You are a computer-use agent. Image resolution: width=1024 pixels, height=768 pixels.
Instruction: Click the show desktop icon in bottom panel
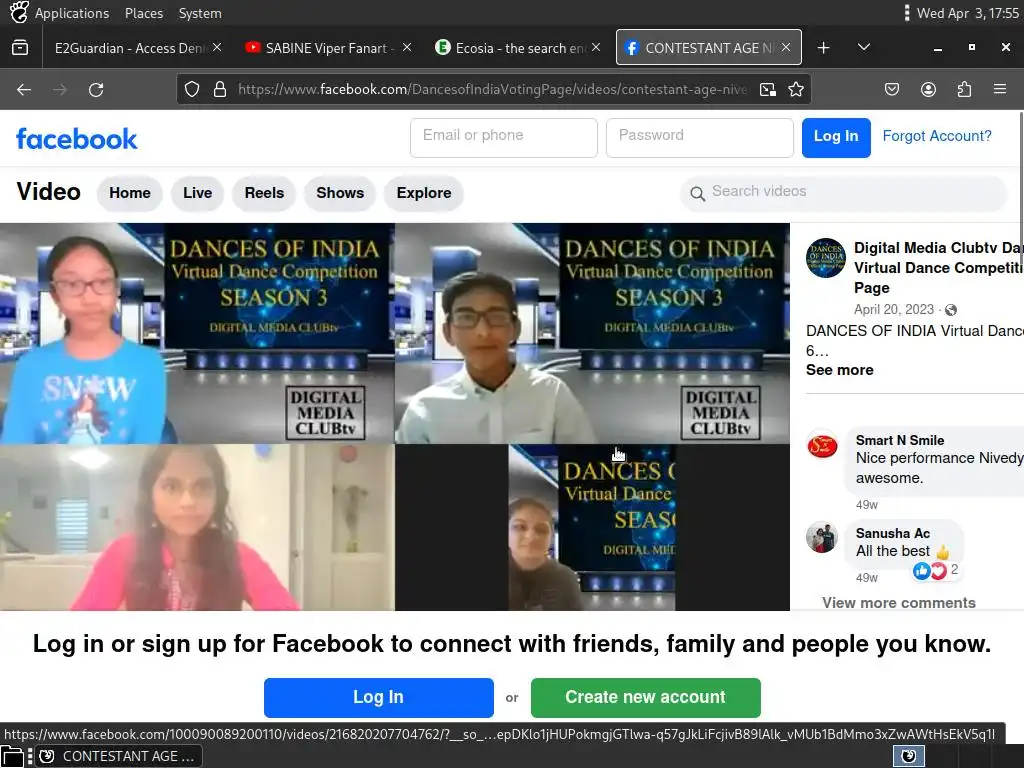[12, 756]
